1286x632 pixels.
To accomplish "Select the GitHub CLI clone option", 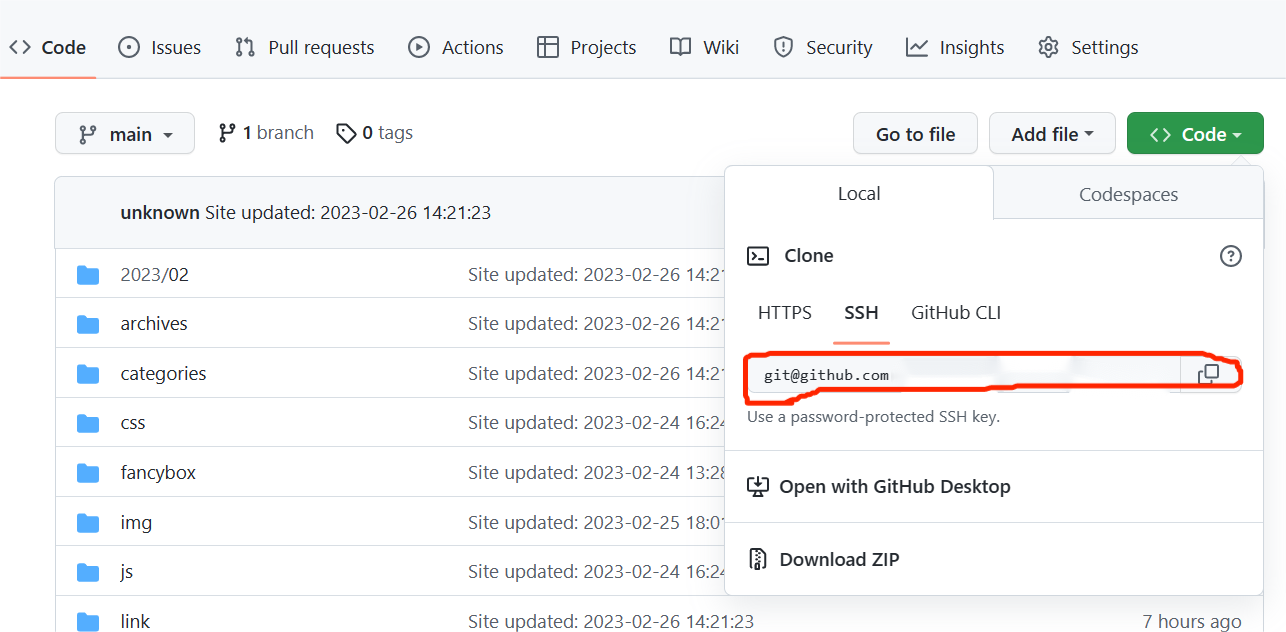I will [956, 313].
